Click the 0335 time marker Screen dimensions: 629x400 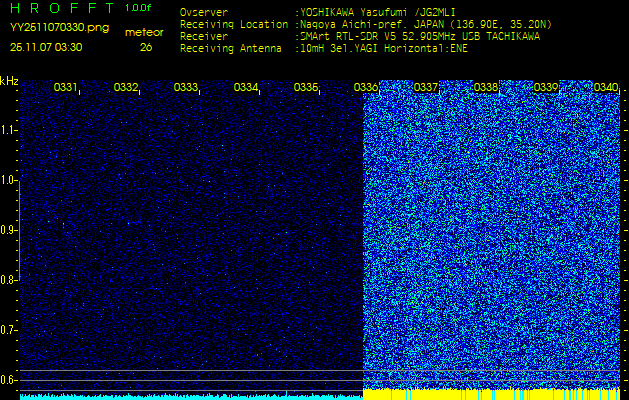pos(306,87)
